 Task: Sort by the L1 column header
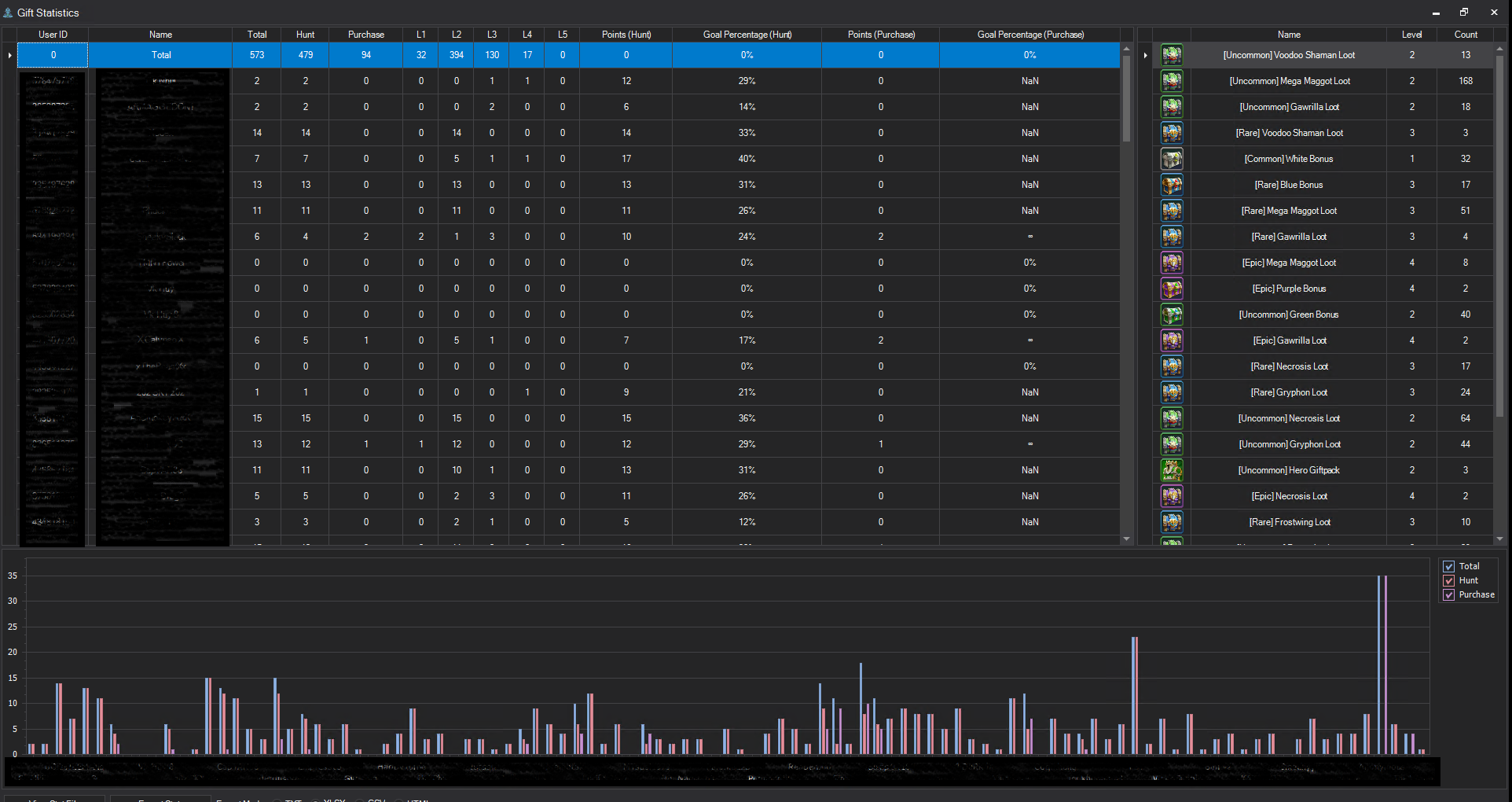click(x=421, y=35)
